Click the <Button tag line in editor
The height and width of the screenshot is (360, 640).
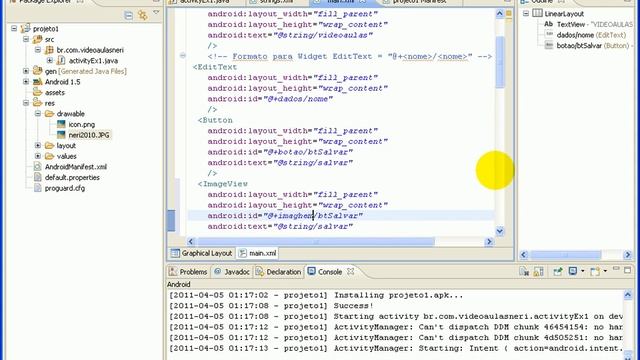point(215,120)
